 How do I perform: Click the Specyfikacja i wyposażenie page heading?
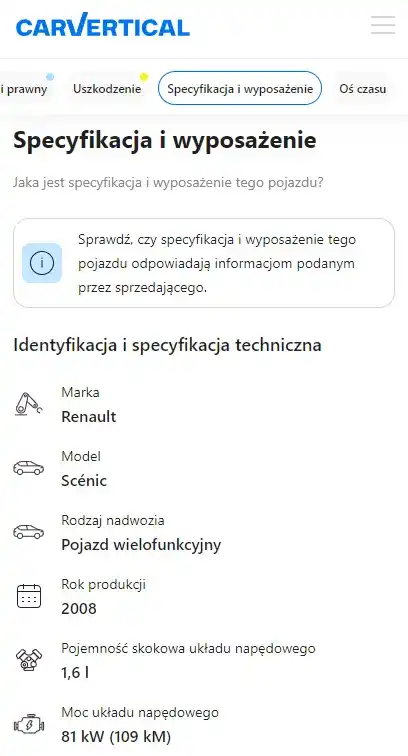point(164,141)
